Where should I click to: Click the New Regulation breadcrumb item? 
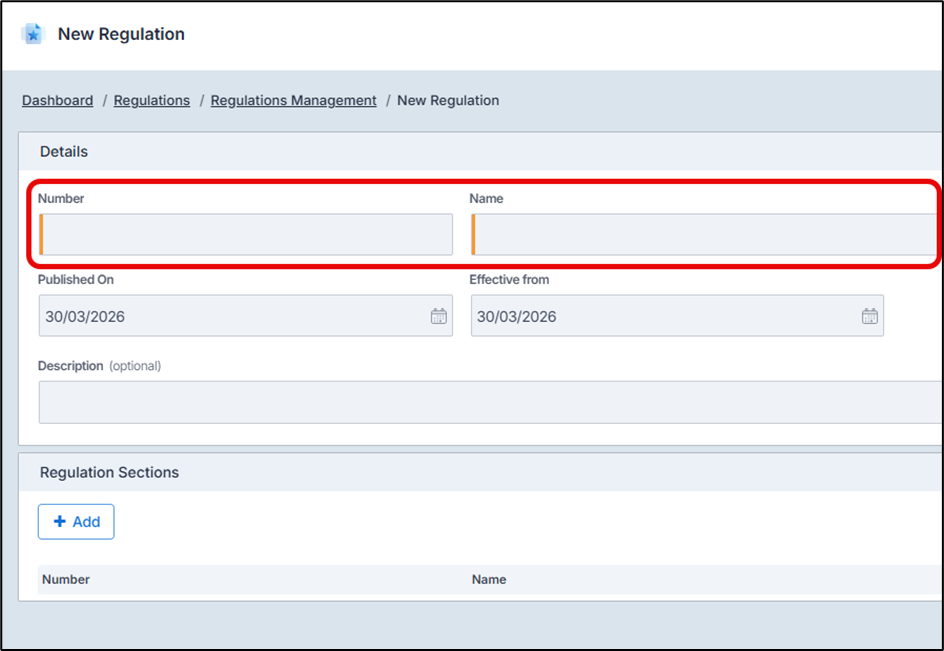[448, 100]
